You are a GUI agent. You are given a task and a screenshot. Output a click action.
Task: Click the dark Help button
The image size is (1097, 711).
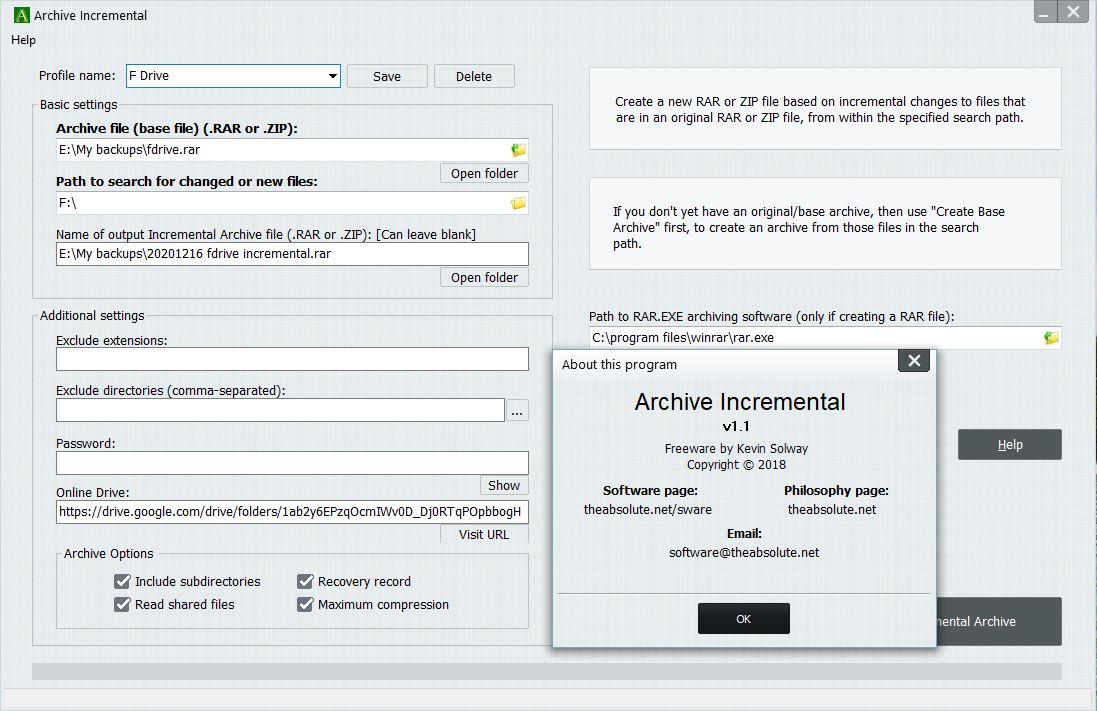point(1010,444)
